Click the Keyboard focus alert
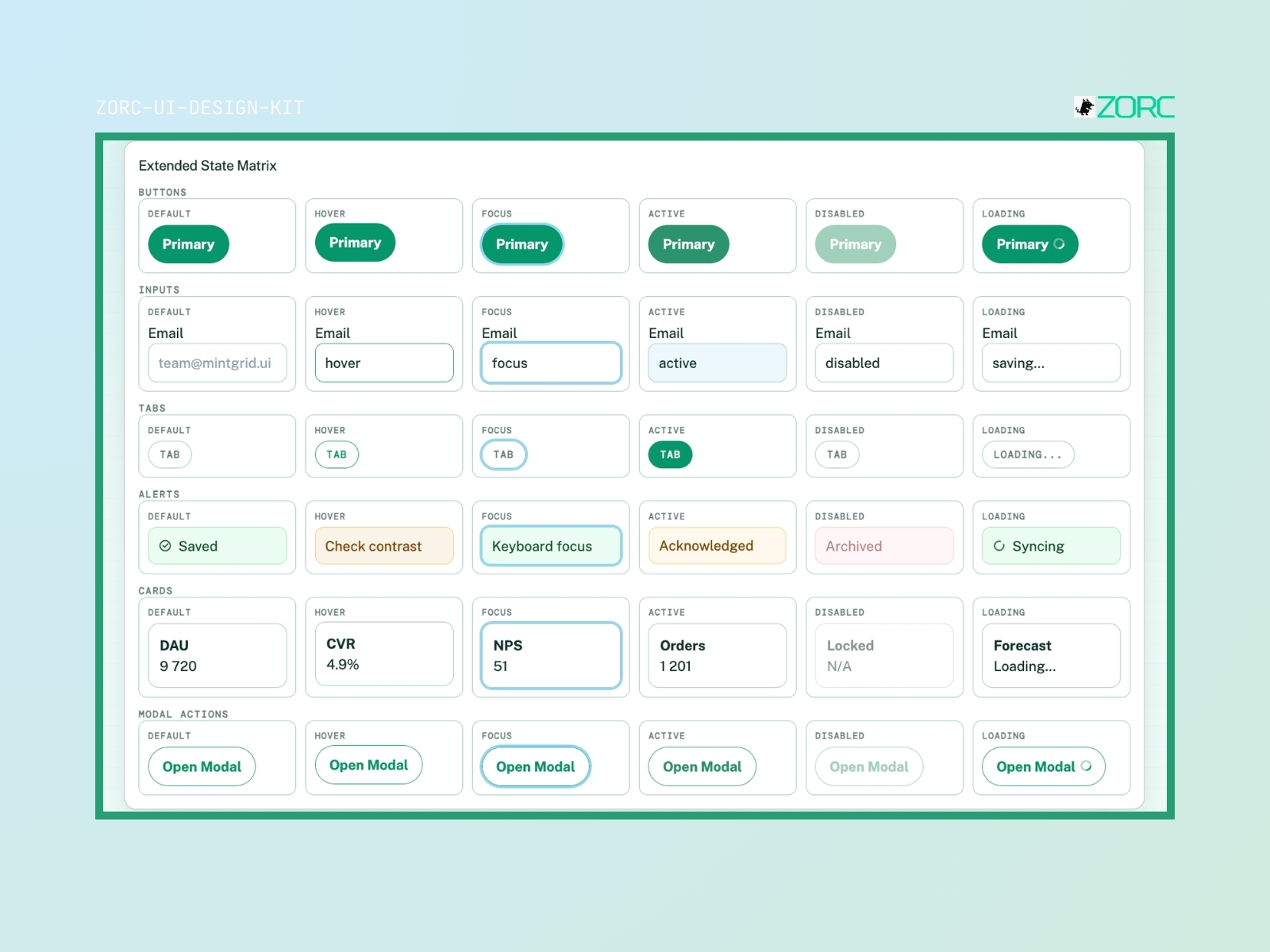The height and width of the screenshot is (952, 1270). [551, 546]
